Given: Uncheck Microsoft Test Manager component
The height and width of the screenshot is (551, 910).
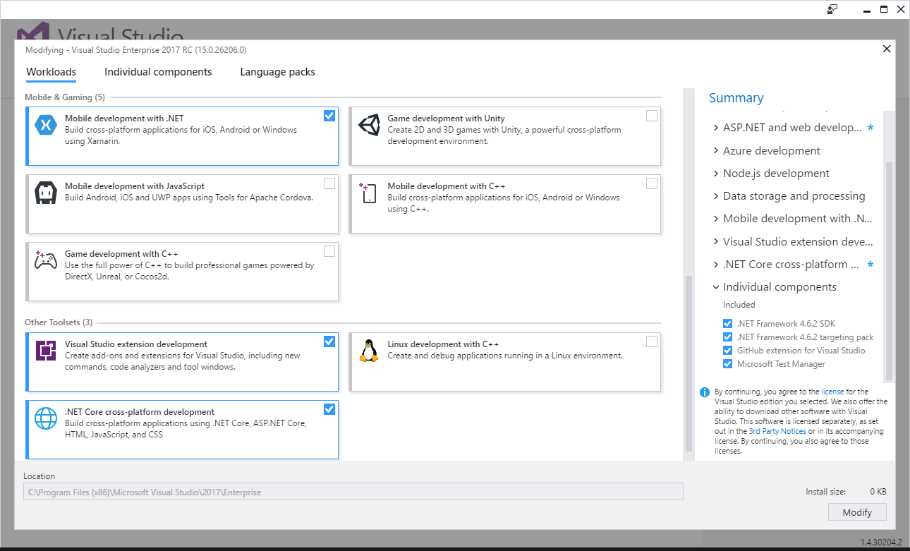Looking at the screenshot, I should click(x=727, y=364).
